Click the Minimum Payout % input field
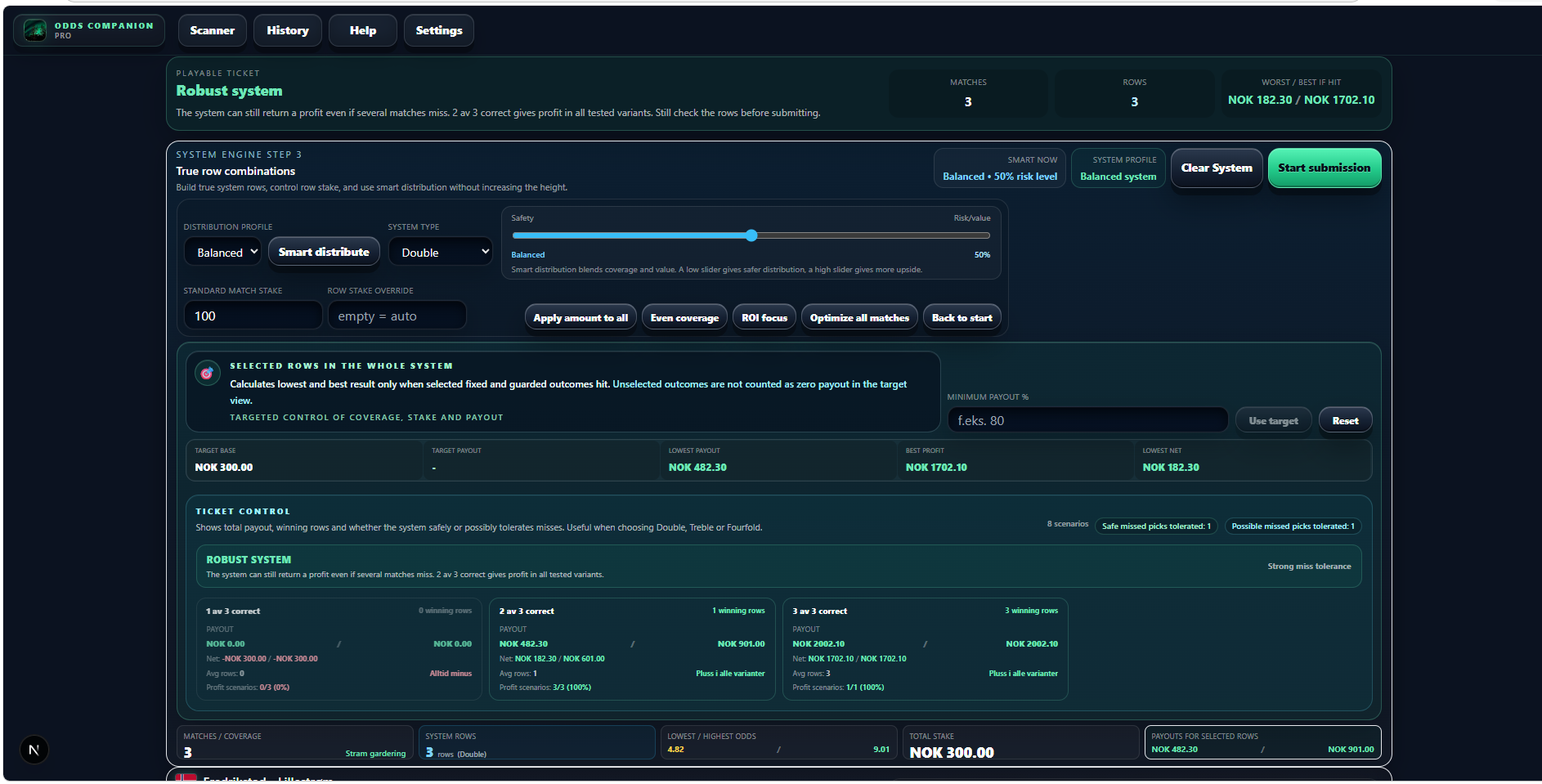Screen dimensions: 1542x784 coord(1087,420)
